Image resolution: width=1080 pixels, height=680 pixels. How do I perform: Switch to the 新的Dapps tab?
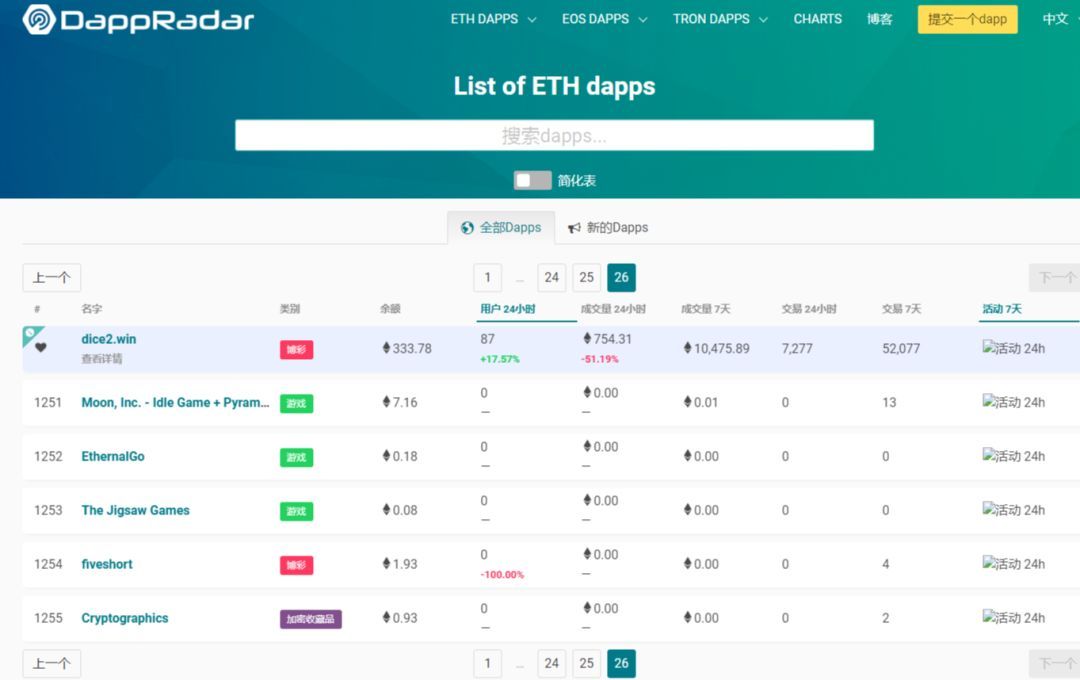(608, 228)
